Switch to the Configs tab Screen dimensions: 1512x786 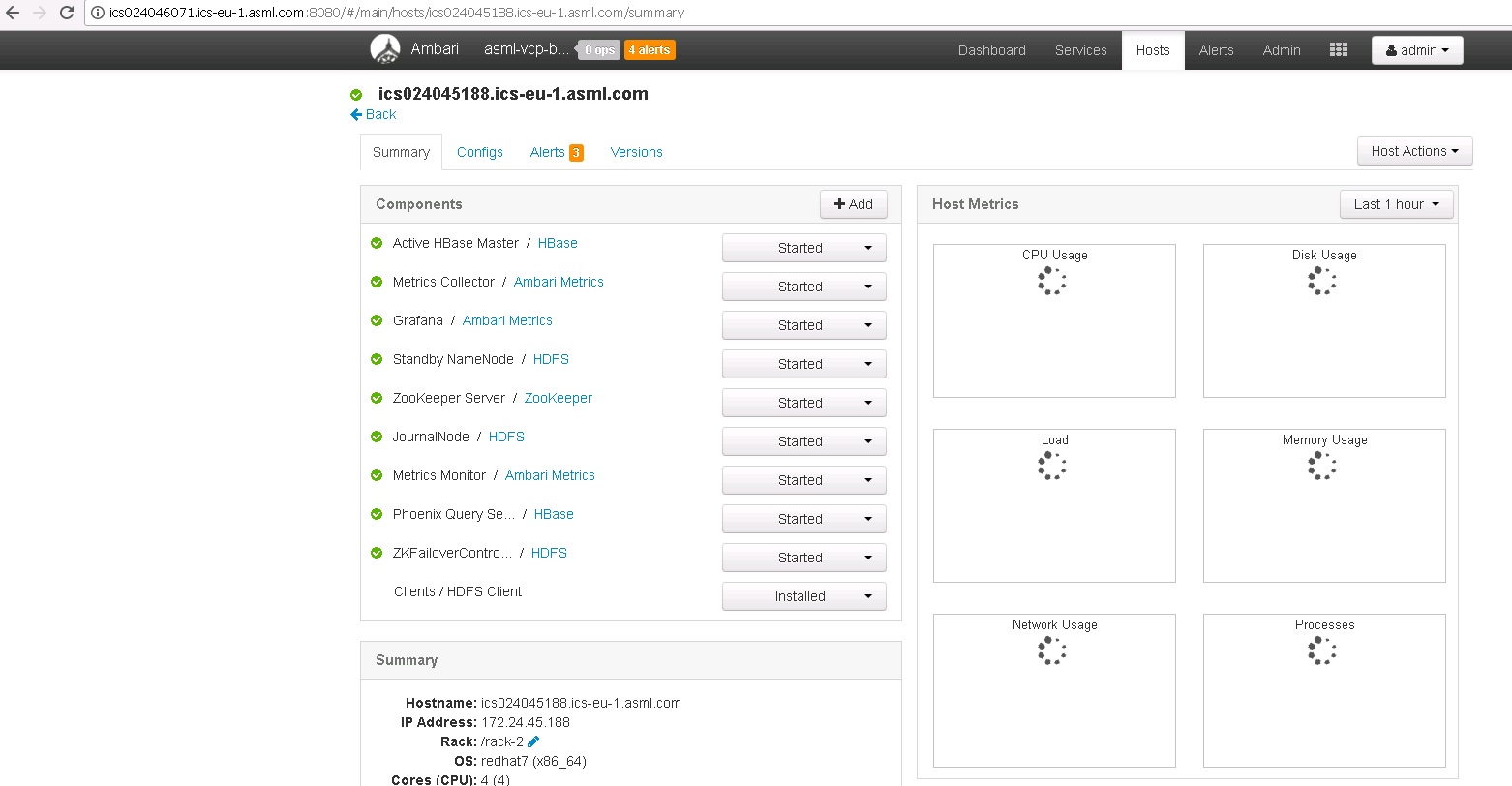point(480,152)
